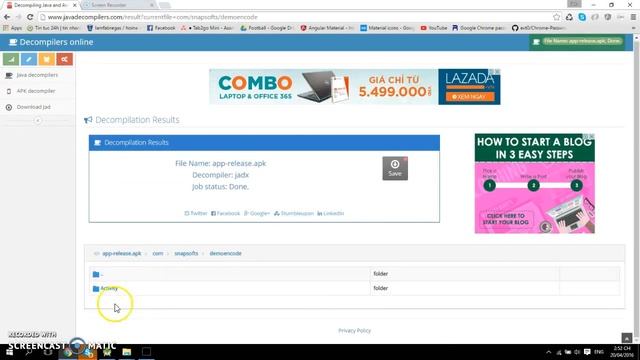The image size is (640, 360).
Task: Click the recycle extension icon in toolbar
Action: click(569, 17)
